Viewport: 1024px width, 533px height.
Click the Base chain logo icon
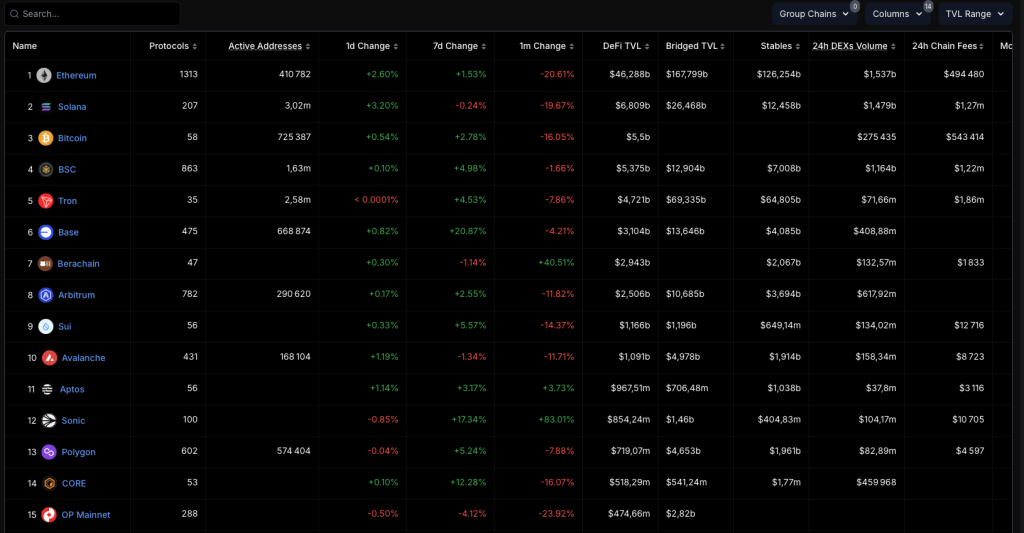46,232
